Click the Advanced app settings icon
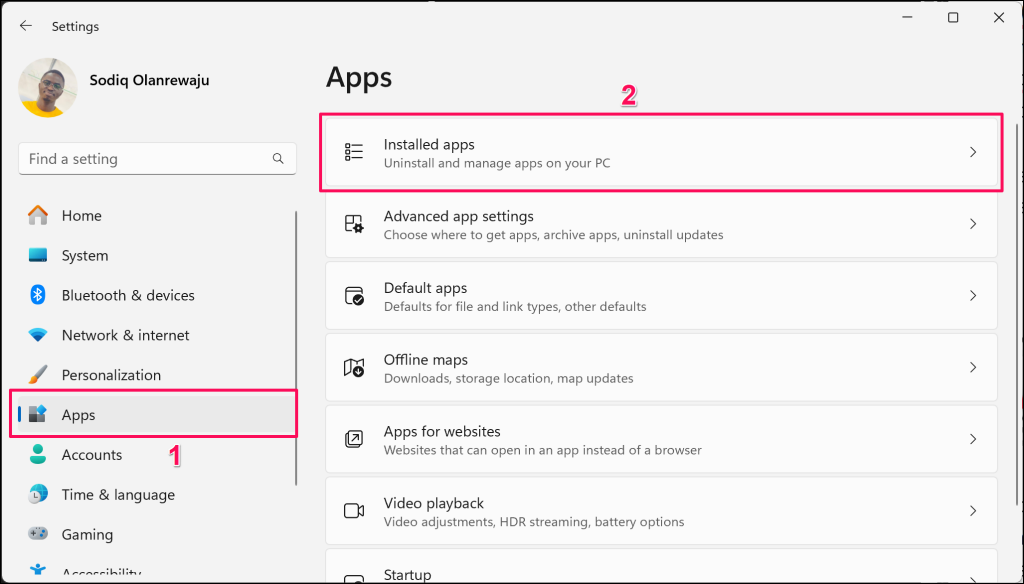This screenshot has width=1024, height=584. (x=354, y=224)
